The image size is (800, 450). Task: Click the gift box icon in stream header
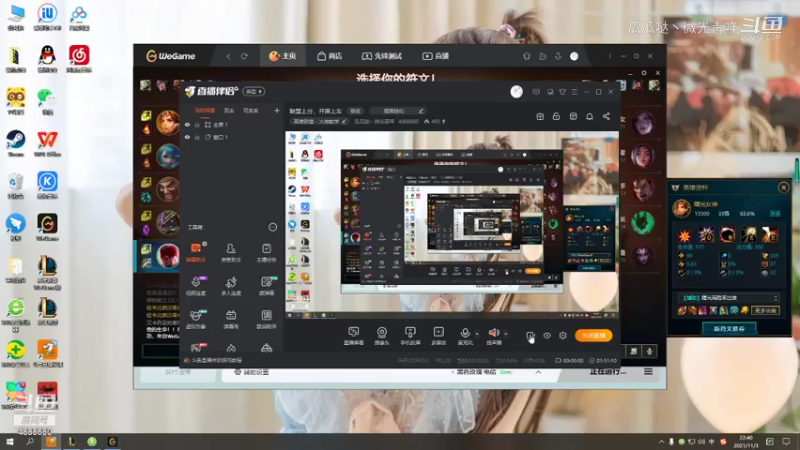(540, 116)
